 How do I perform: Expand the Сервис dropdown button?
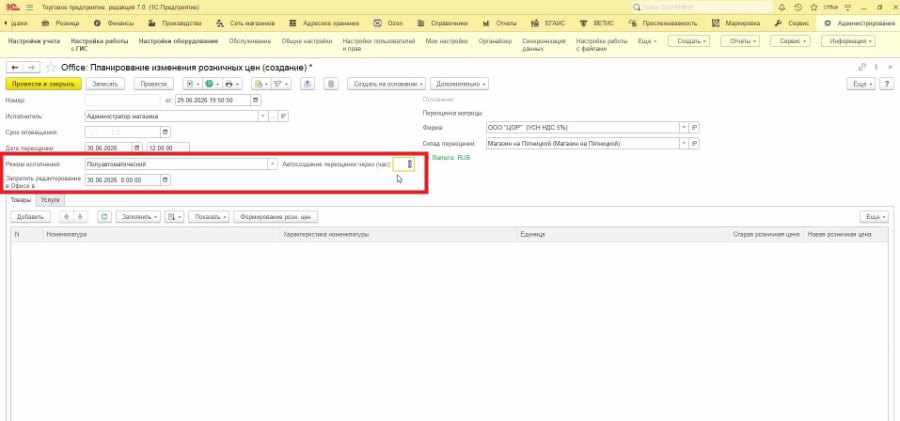(790, 41)
